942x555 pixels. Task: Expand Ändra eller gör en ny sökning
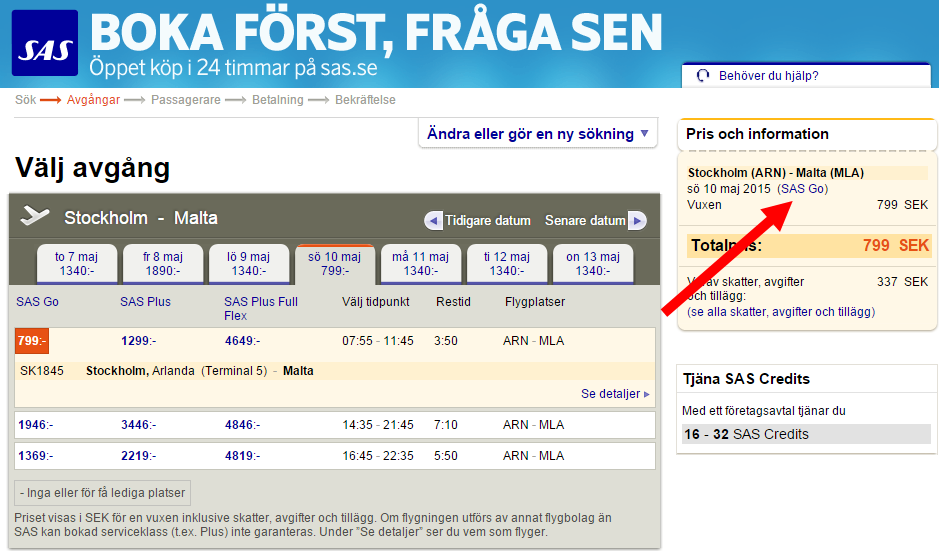[x=538, y=133]
